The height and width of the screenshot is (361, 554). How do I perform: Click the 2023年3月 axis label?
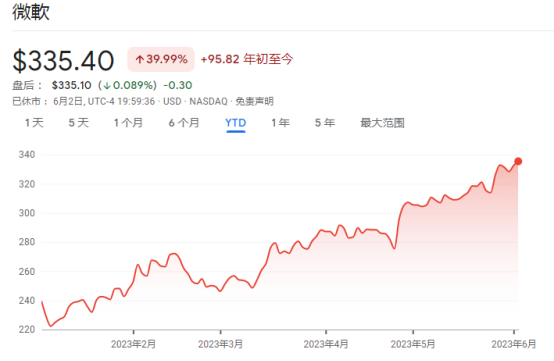tap(220, 344)
